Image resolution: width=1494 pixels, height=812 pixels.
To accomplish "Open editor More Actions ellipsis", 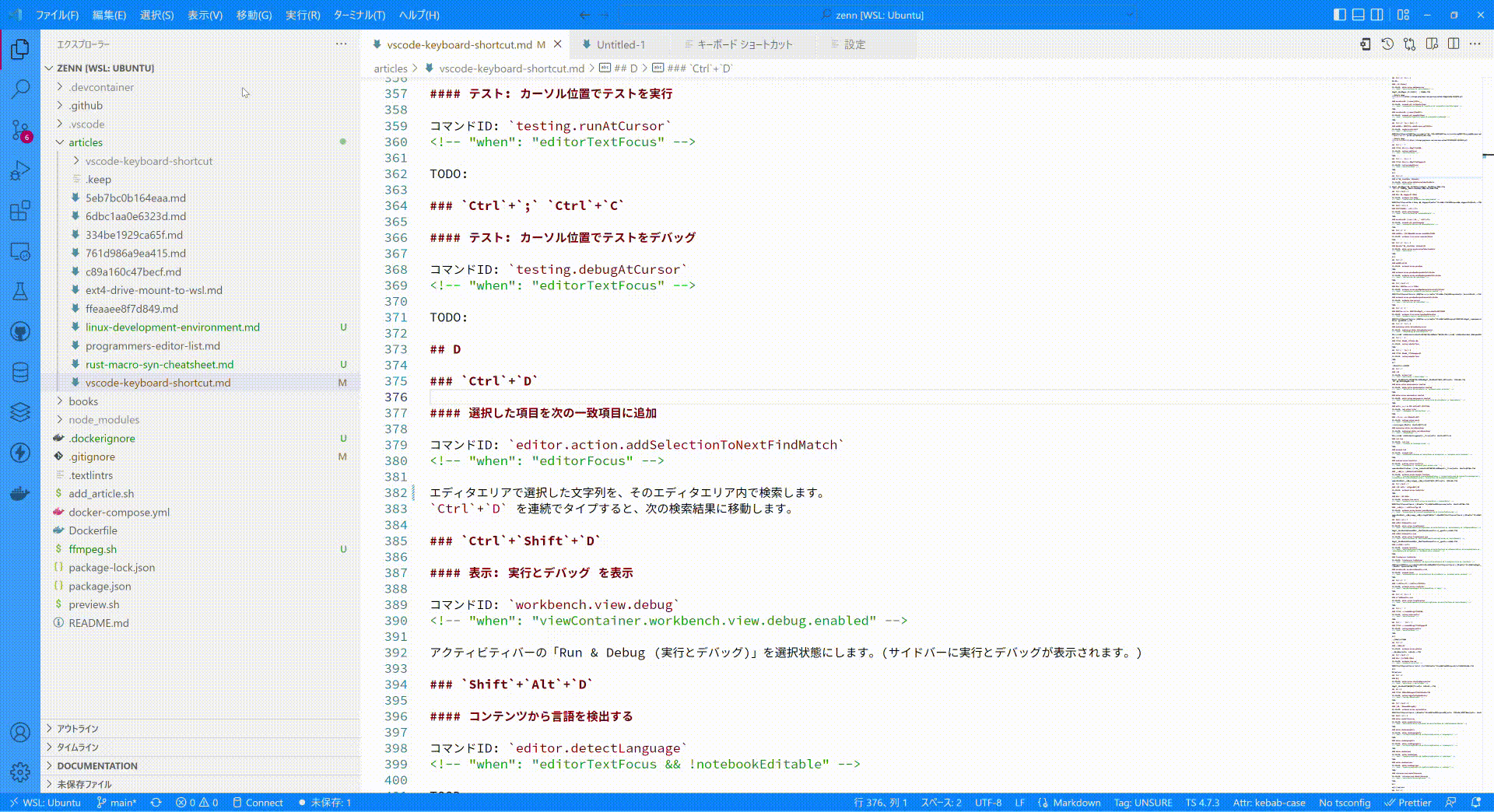I will pyautogui.click(x=1475, y=44).
